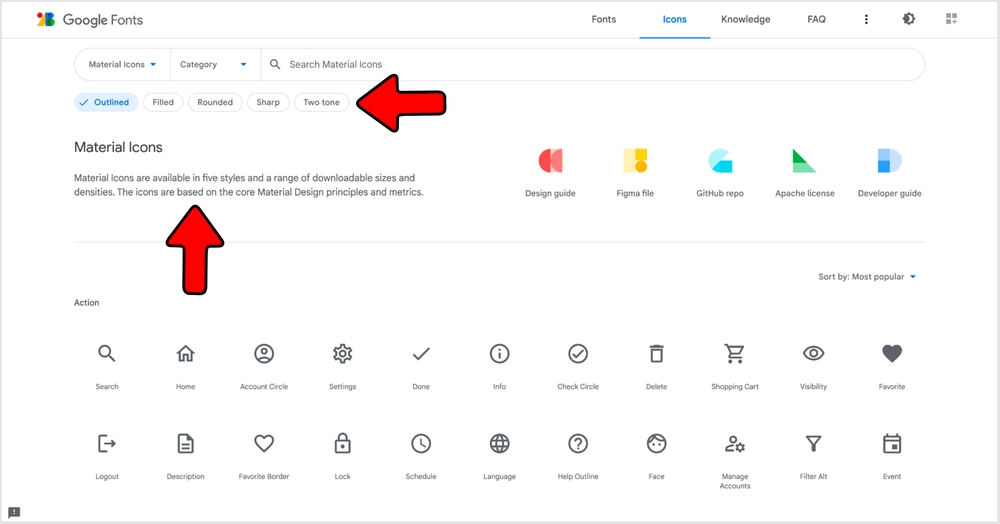Toggle the Two tone style chip
The width and height of the screenshot is (1000, 524).
[321, 102]
